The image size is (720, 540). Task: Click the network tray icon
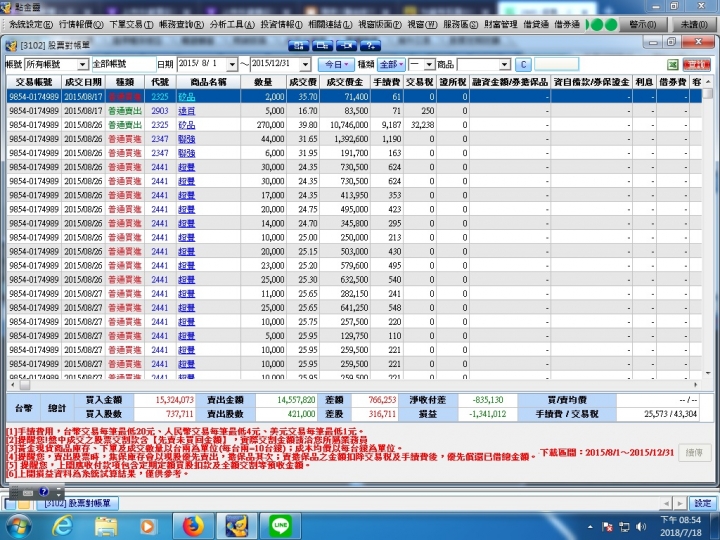pyautogui.click(x=624, y=527)
